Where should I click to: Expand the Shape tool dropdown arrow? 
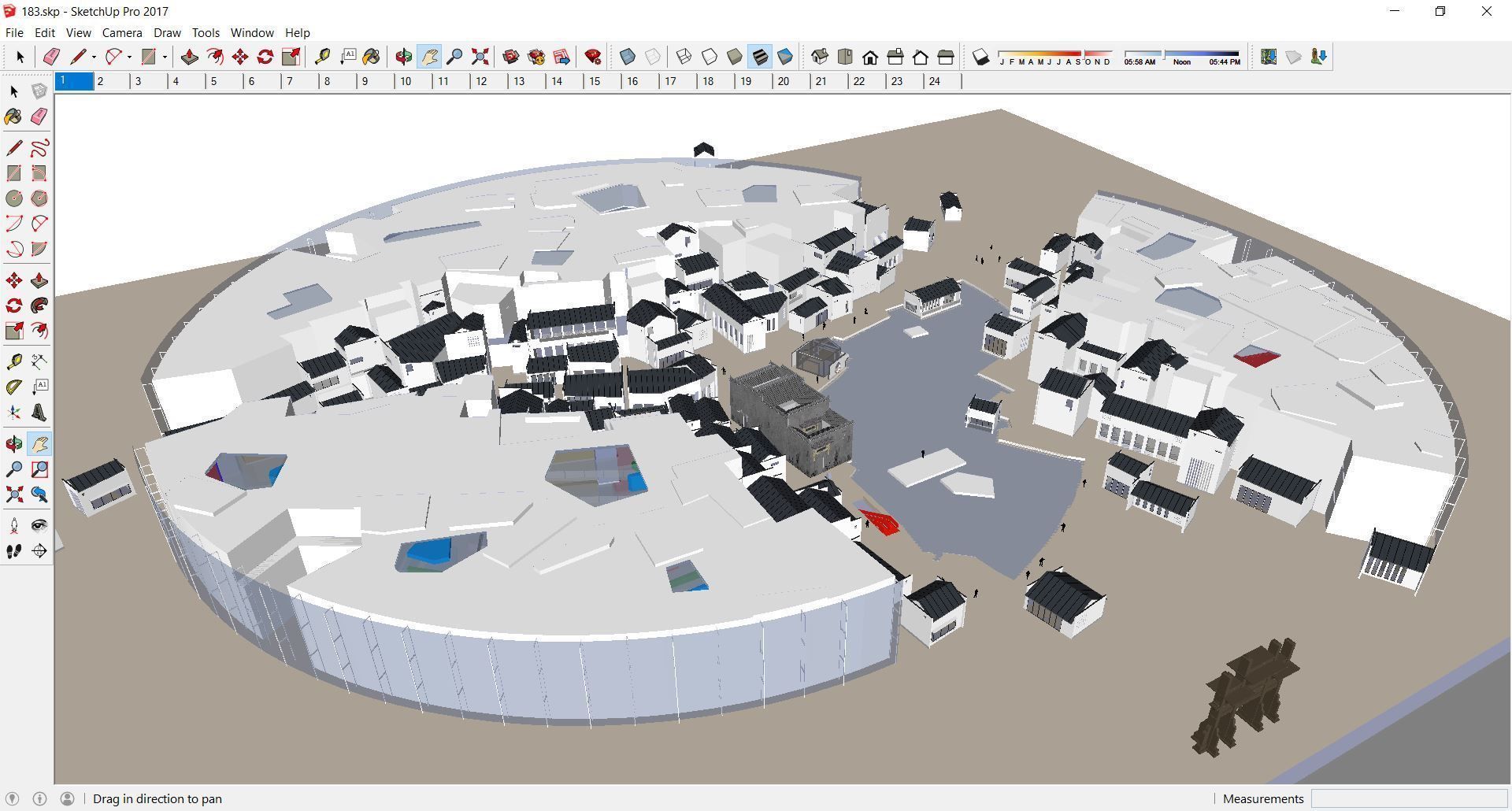[165, 57]
